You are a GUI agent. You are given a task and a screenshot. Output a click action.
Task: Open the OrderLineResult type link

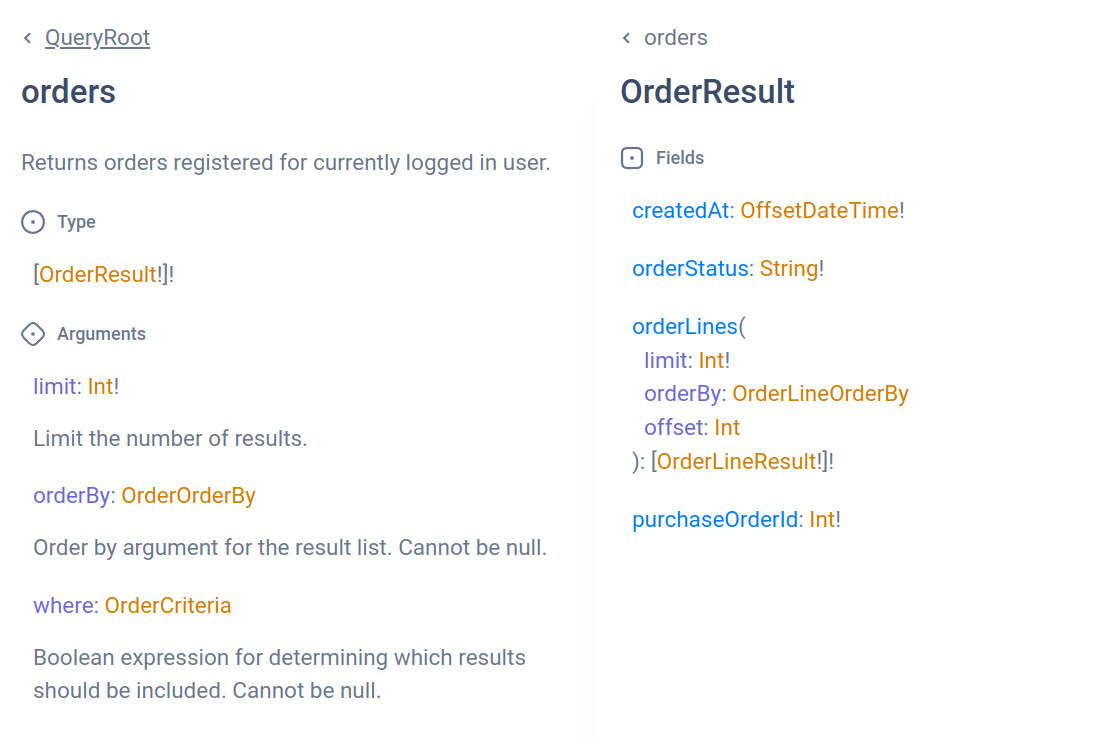[738, 461]
